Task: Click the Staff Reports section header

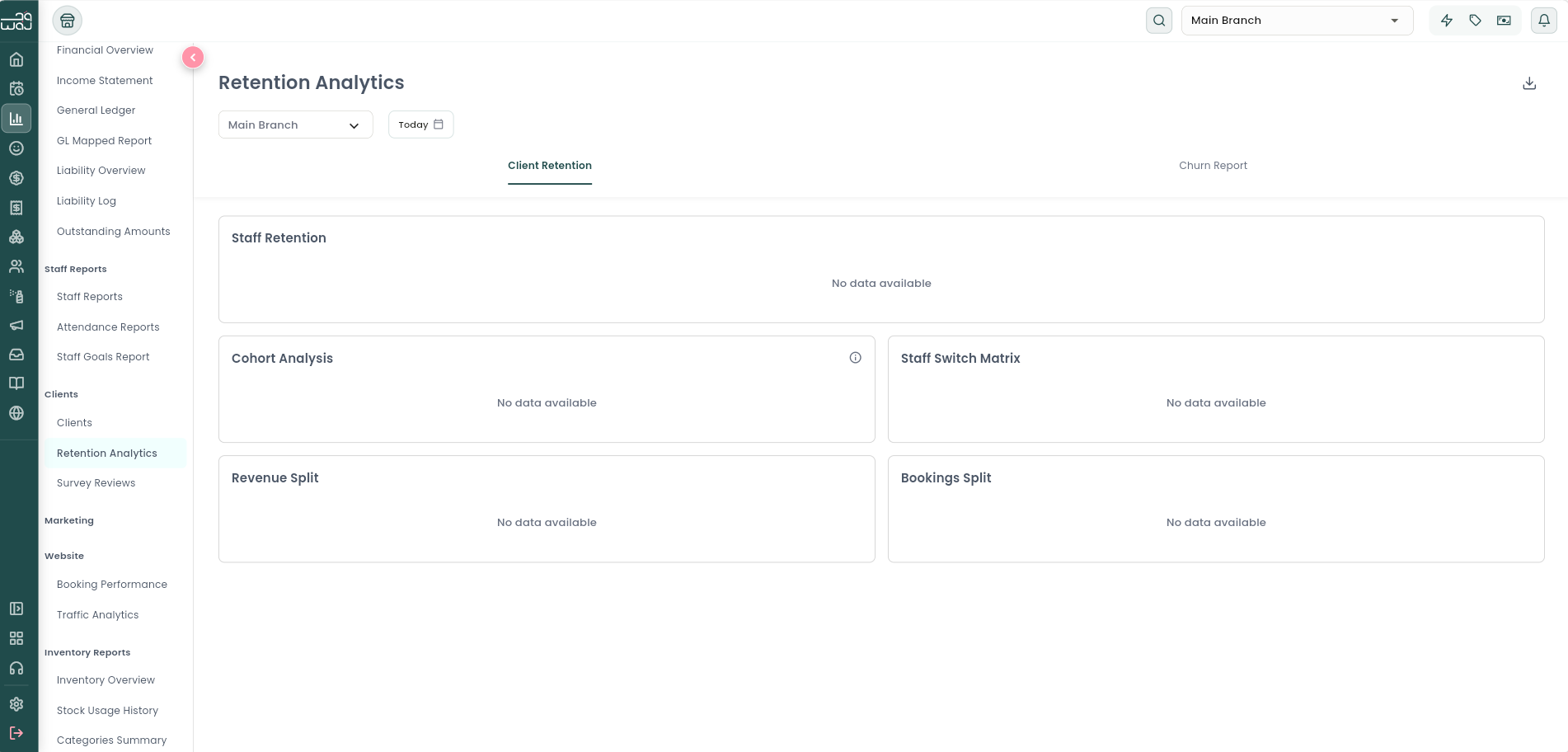Action: pyautogui.click(x=76, y=269)
